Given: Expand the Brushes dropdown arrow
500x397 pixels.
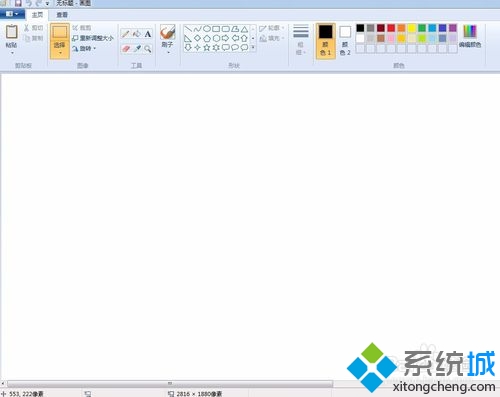Looking at the screenshot, I should pyautogui.click(x=168, y=52).
